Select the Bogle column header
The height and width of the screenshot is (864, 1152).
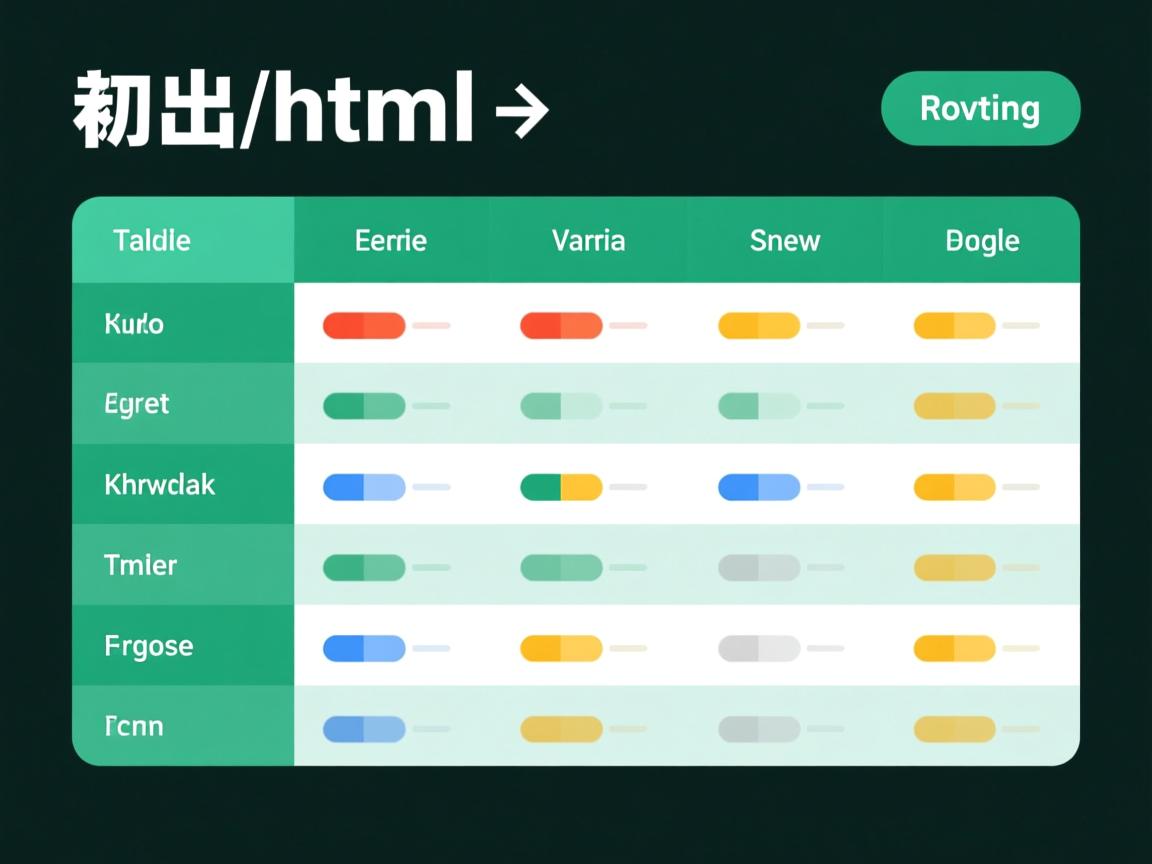pyautogui.click(x=982, y=240)
